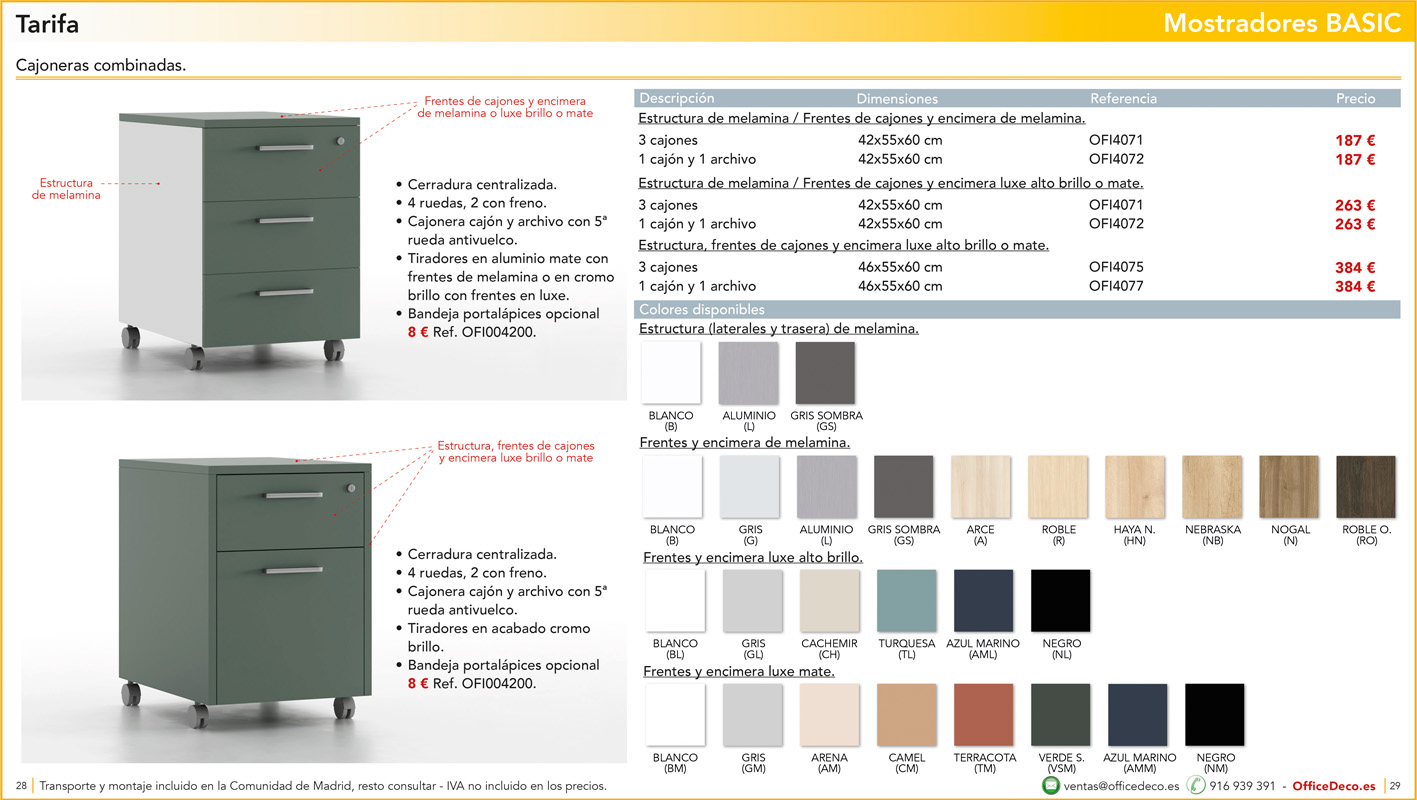Select the TERRACOTA (TM) swatch

point(984,715)
